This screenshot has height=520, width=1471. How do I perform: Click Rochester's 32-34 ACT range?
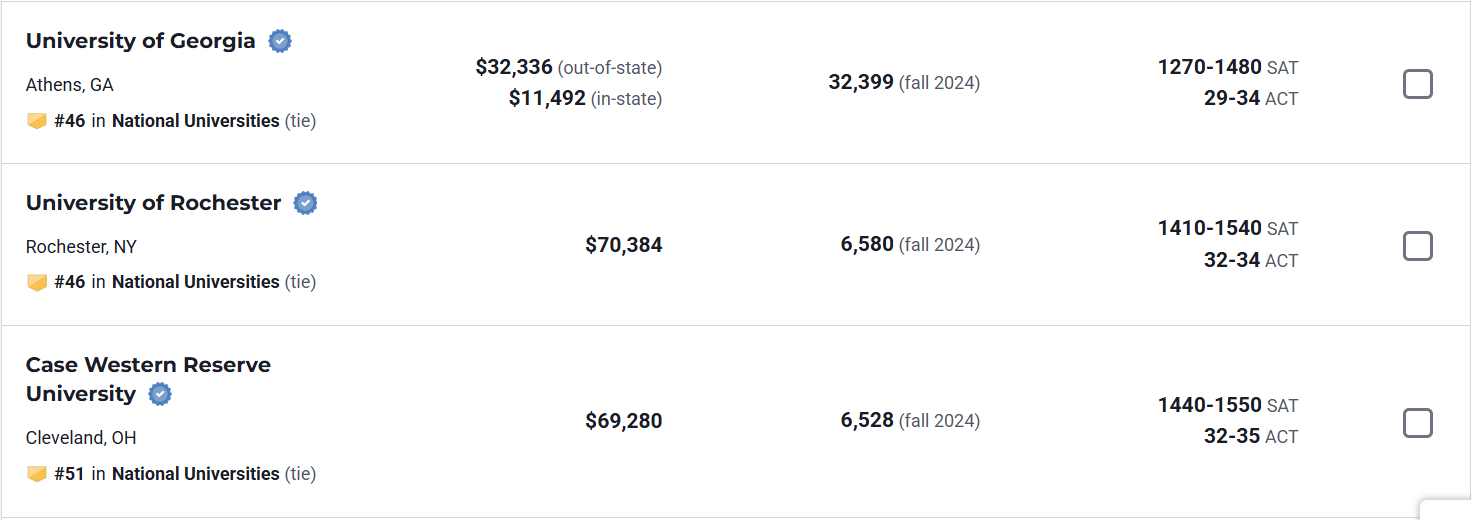click(x=1231, y=260)
